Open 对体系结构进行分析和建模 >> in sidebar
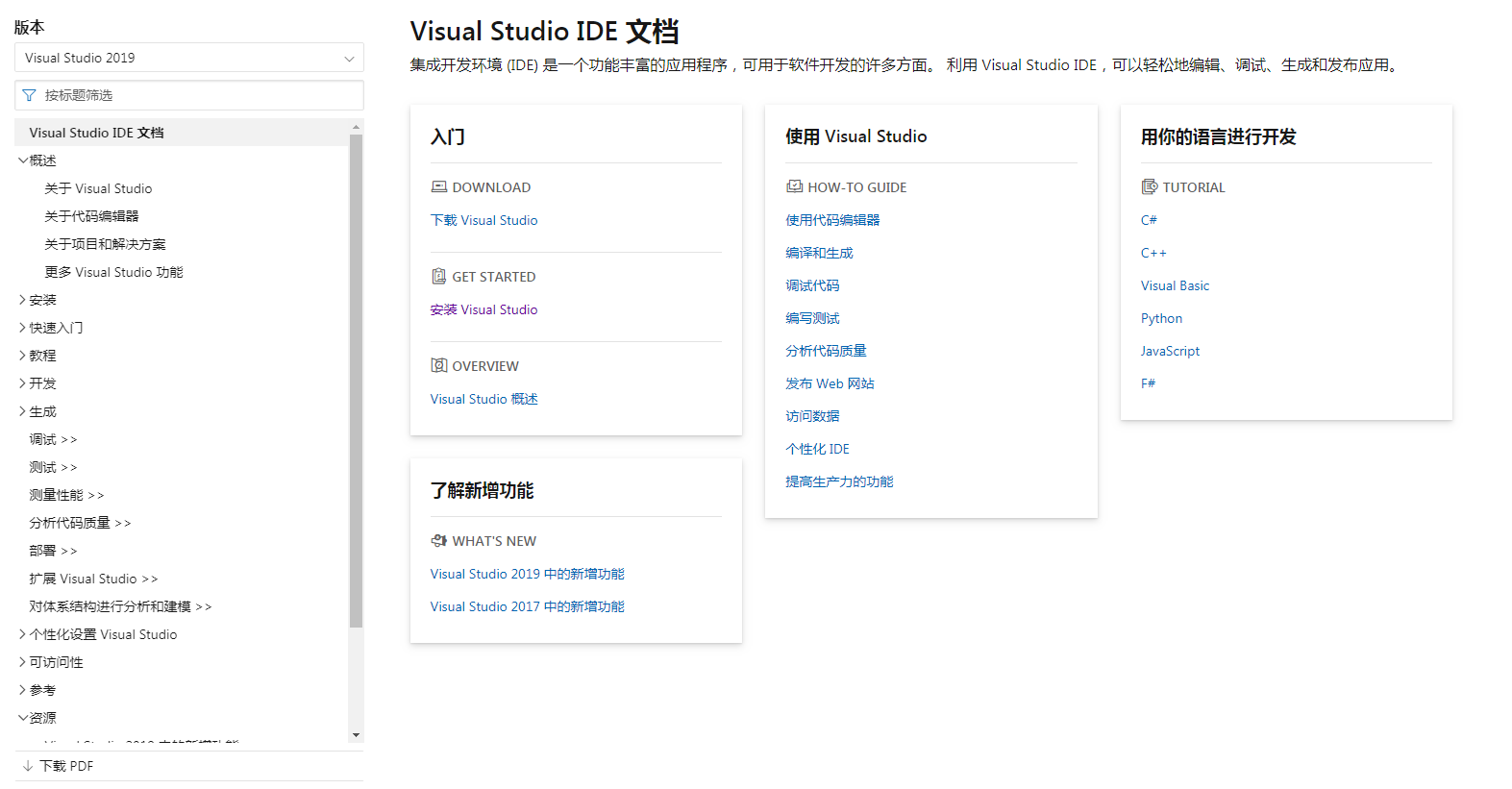The height and width of the screenshot is (789, 1512). pyautogui.click(x=120, y=606)
